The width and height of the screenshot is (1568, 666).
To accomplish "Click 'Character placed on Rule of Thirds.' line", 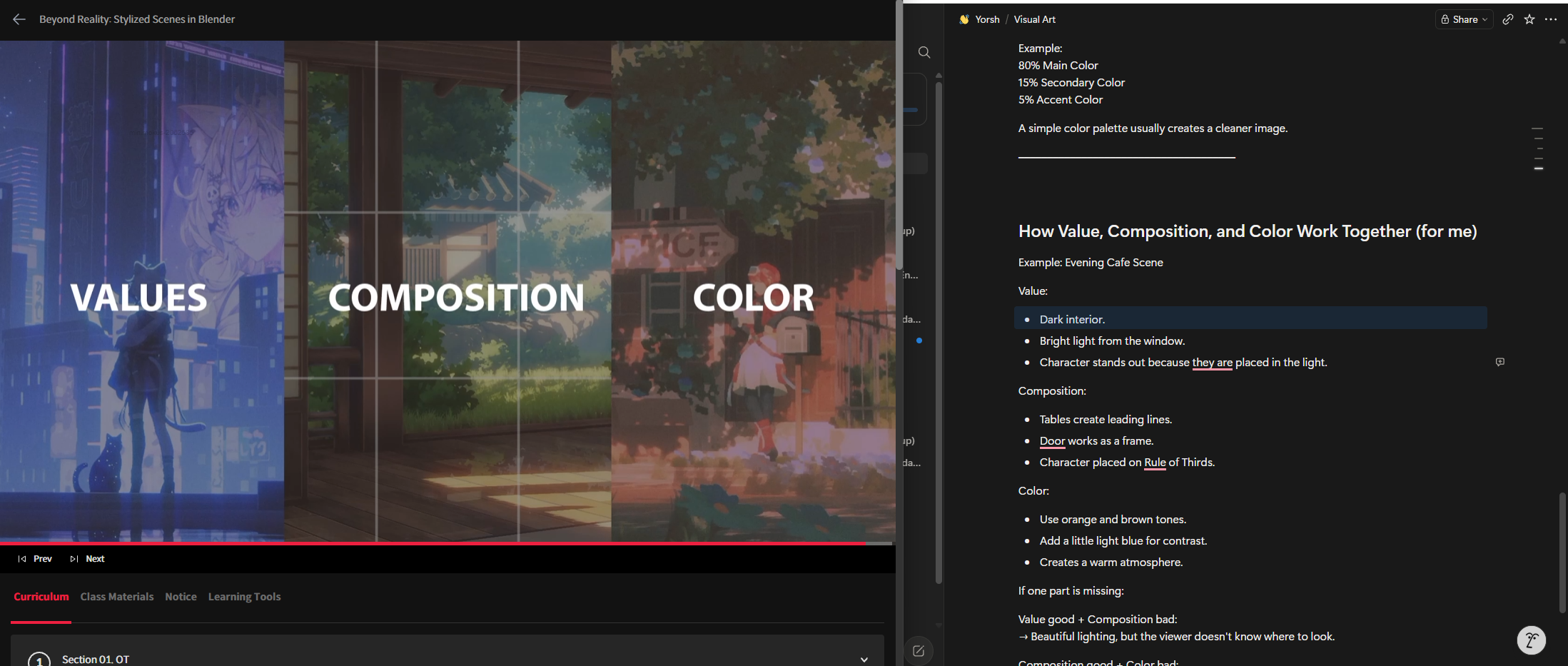I will (x=1127, y=463).
